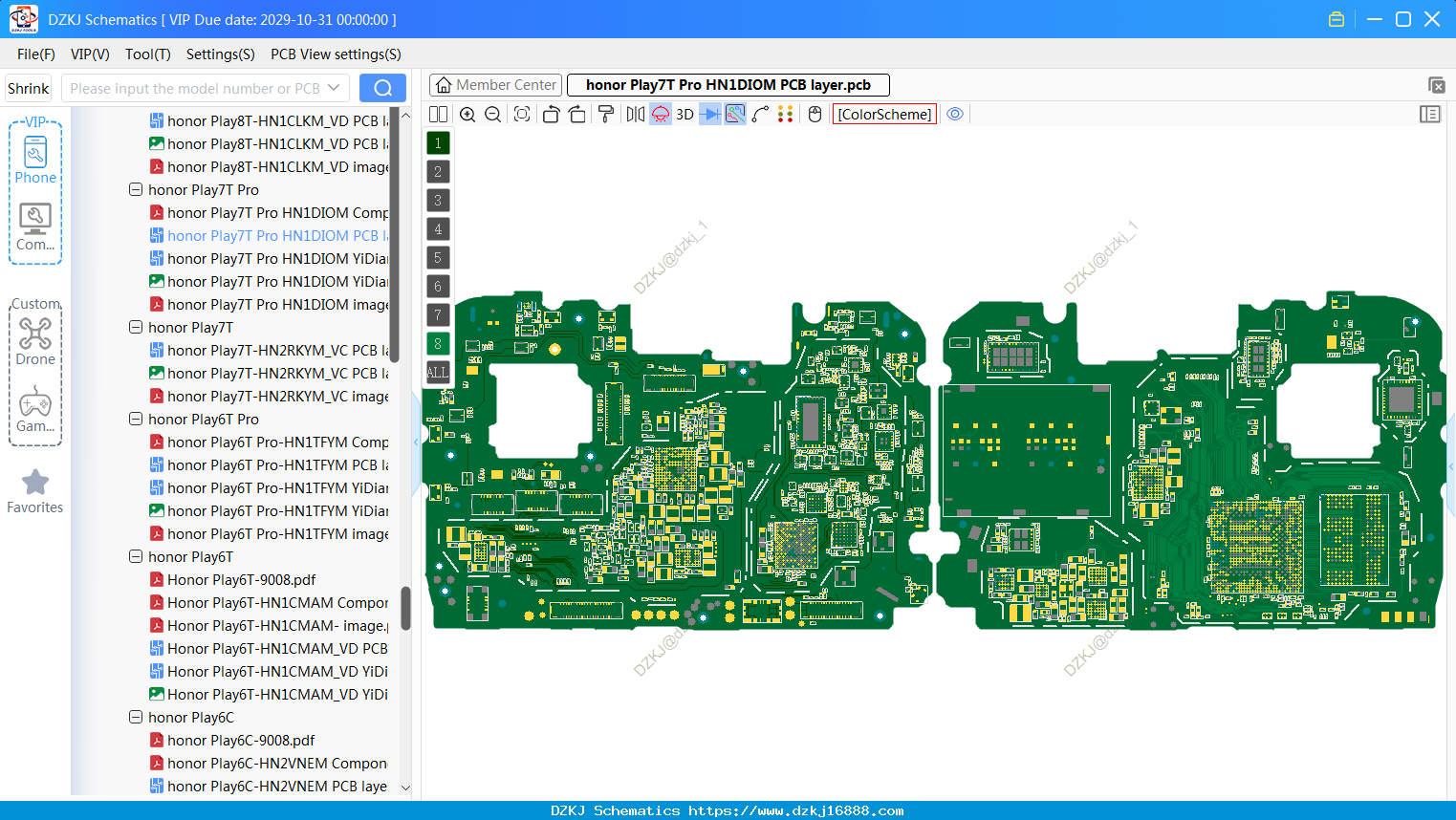Select the curved line connection tool

tap(761, 115)
